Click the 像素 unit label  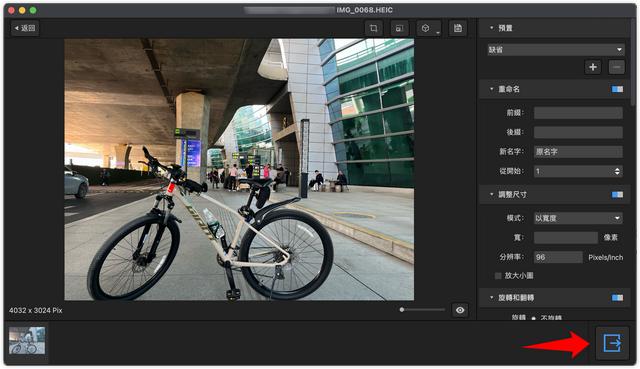(x=611, y=238)
